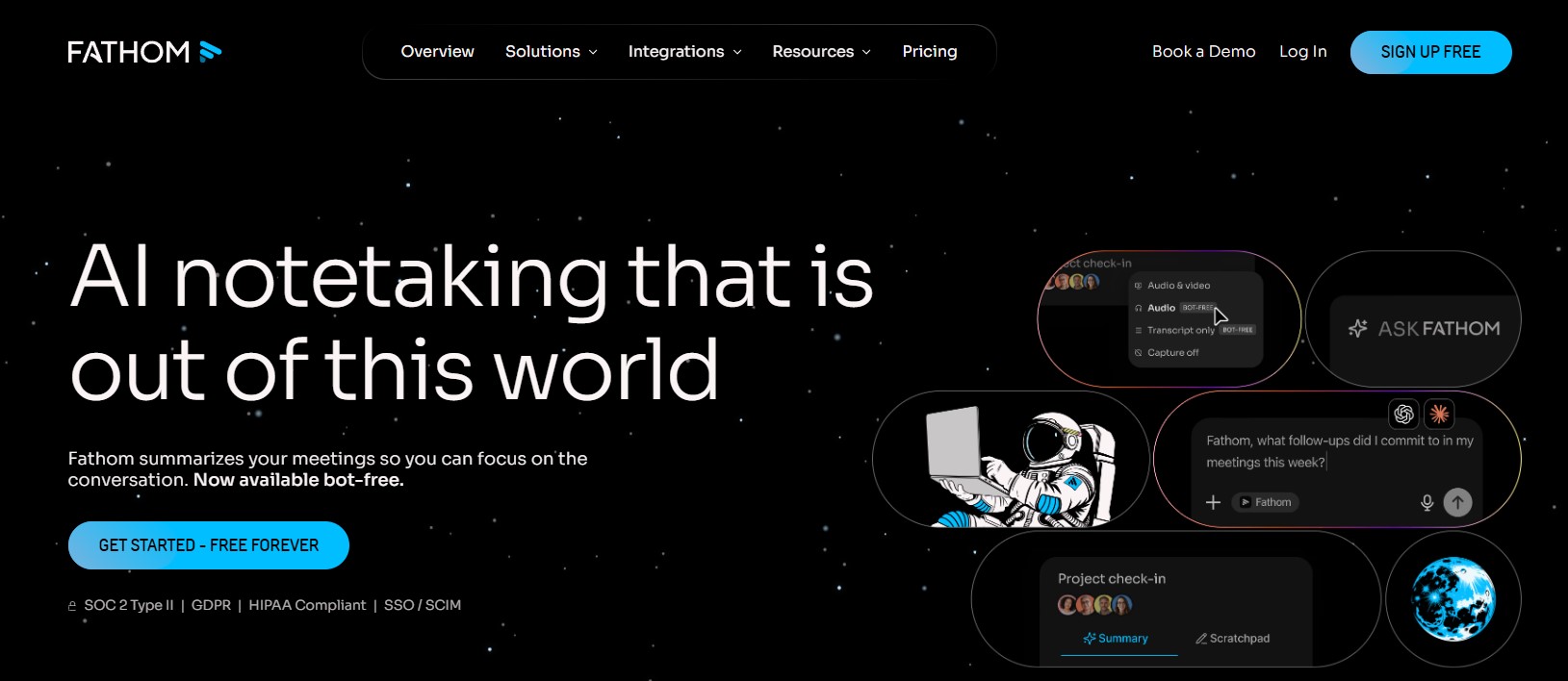Click the plus icon in the prompt box
The width and height of the screenshot is (1568, 681).
(x=1213, y=502)
